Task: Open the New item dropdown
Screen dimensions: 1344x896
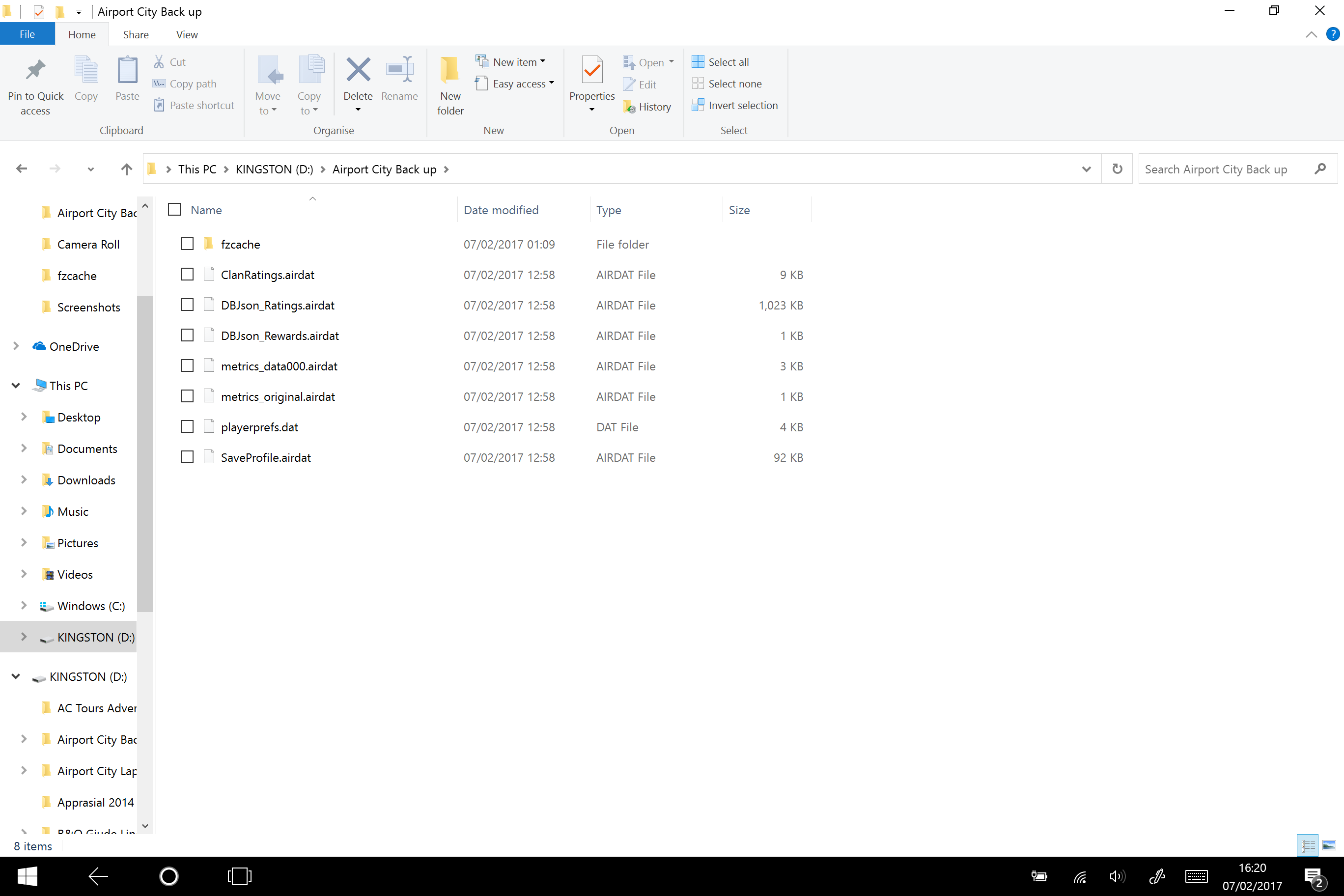Action: pyautogui.click(x=511, y=62)
